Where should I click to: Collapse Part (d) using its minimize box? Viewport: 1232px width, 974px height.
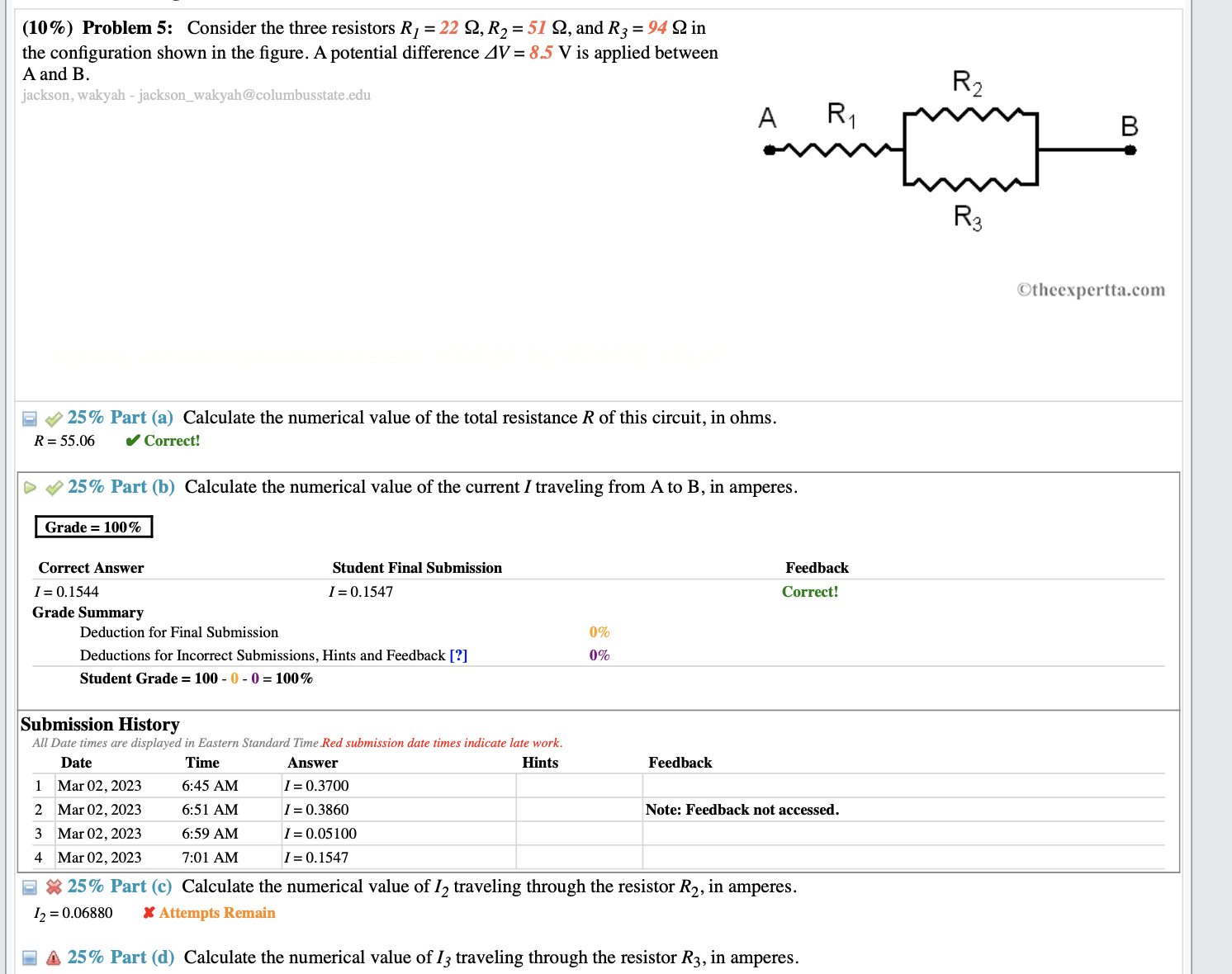[29, 957]
